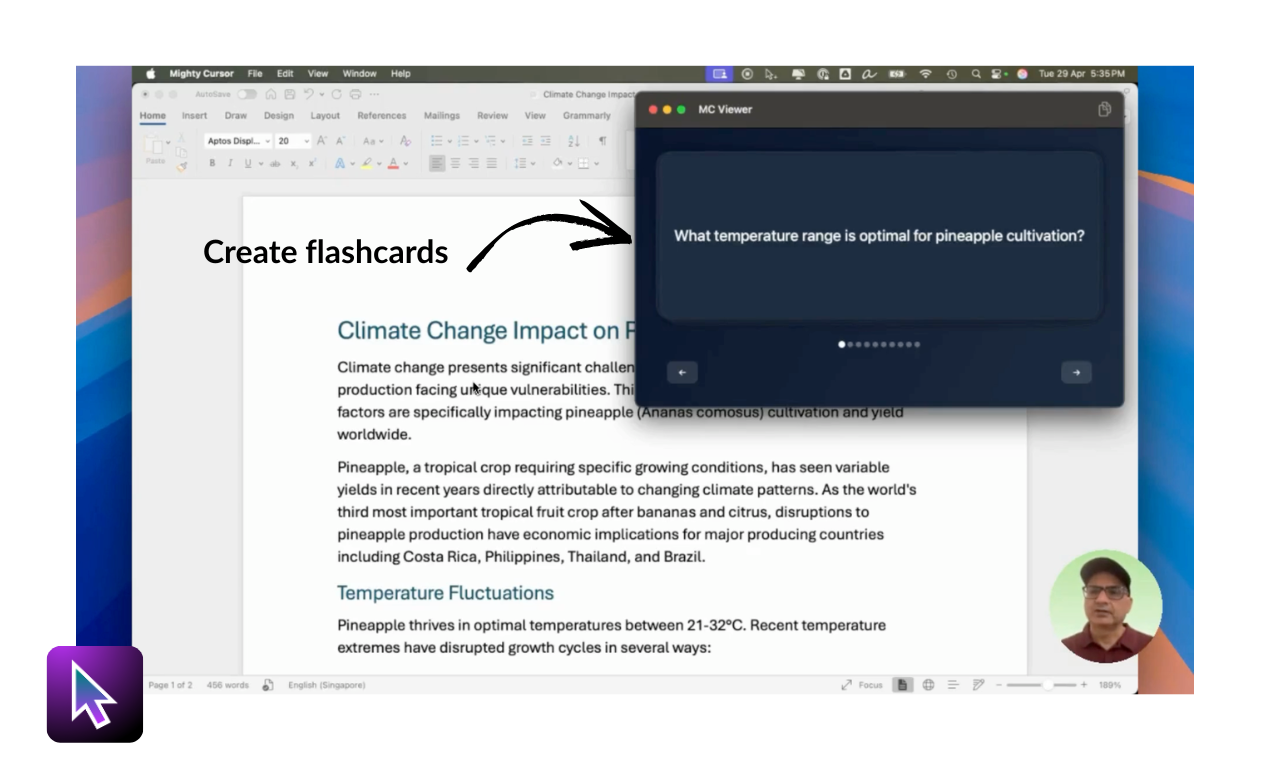Screen dimensions: 1270x760
Task: Click the English (Singapore) language button
Action: point(326,685)
